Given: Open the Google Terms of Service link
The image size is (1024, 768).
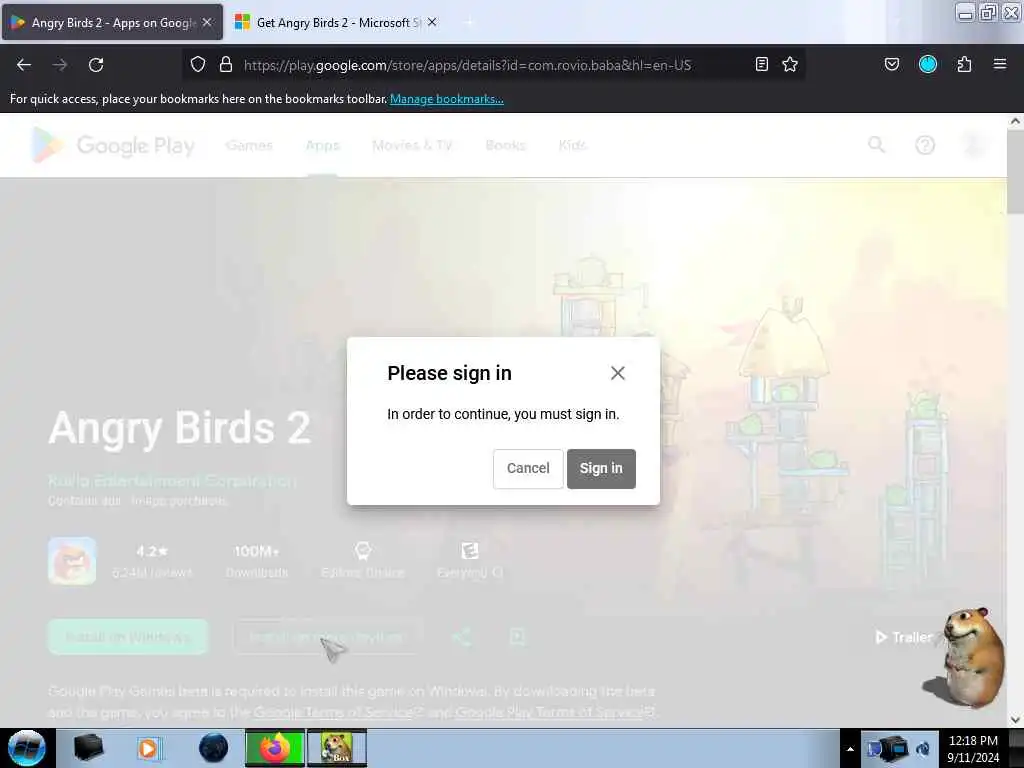Looking at the screenshot, I should [335, 712].
